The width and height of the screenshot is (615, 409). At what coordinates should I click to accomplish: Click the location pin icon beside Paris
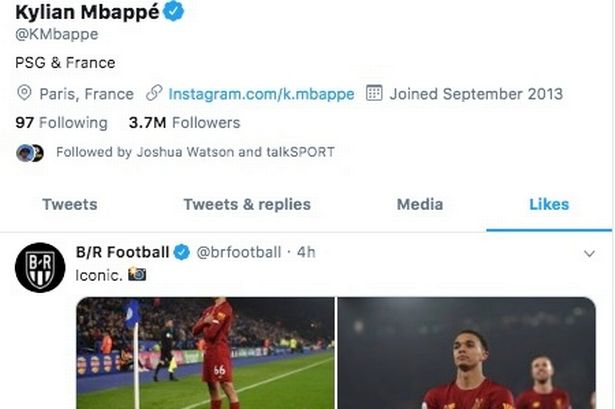click(24, 94)
